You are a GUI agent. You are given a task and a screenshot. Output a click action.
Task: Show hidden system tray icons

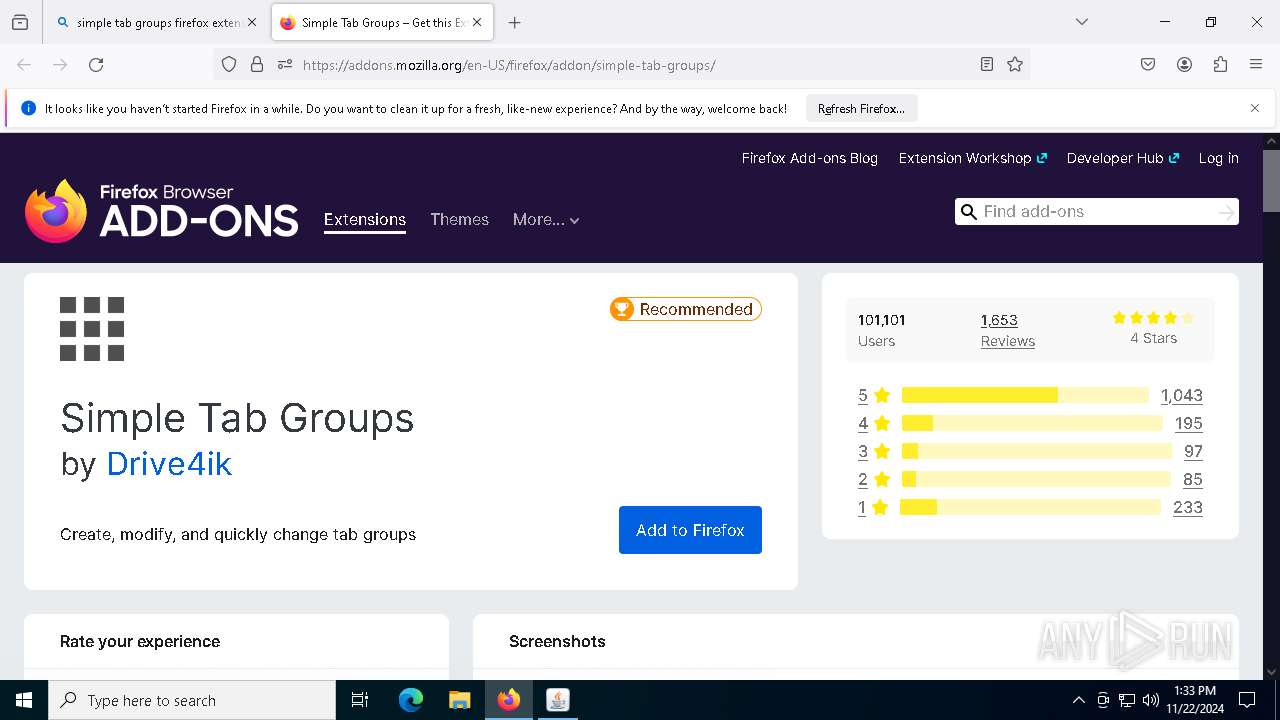point(1078,700)
